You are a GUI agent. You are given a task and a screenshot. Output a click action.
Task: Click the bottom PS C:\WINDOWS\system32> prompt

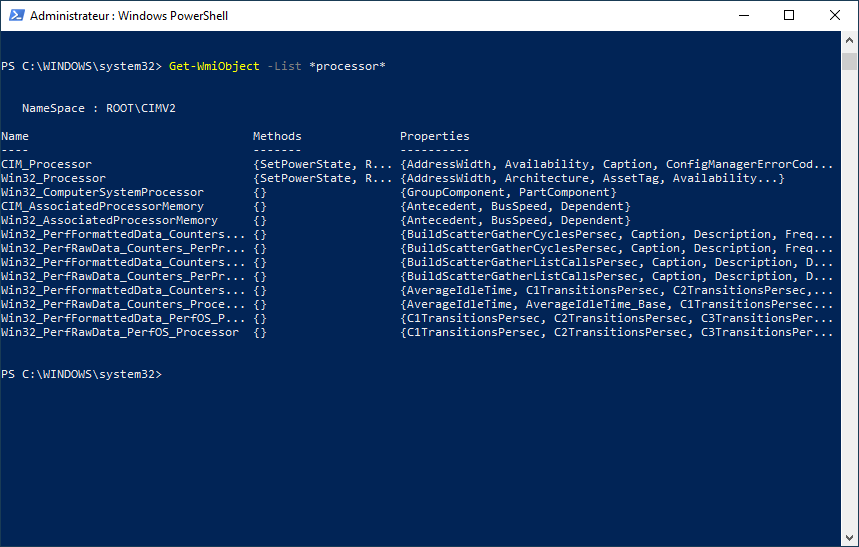[82, 374]
